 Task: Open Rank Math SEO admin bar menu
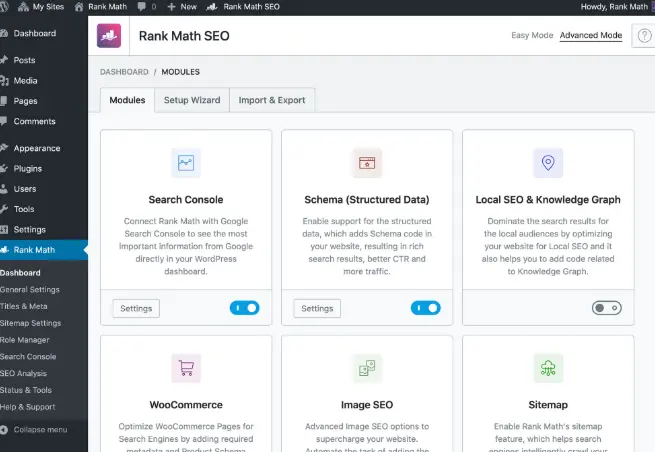243,7
